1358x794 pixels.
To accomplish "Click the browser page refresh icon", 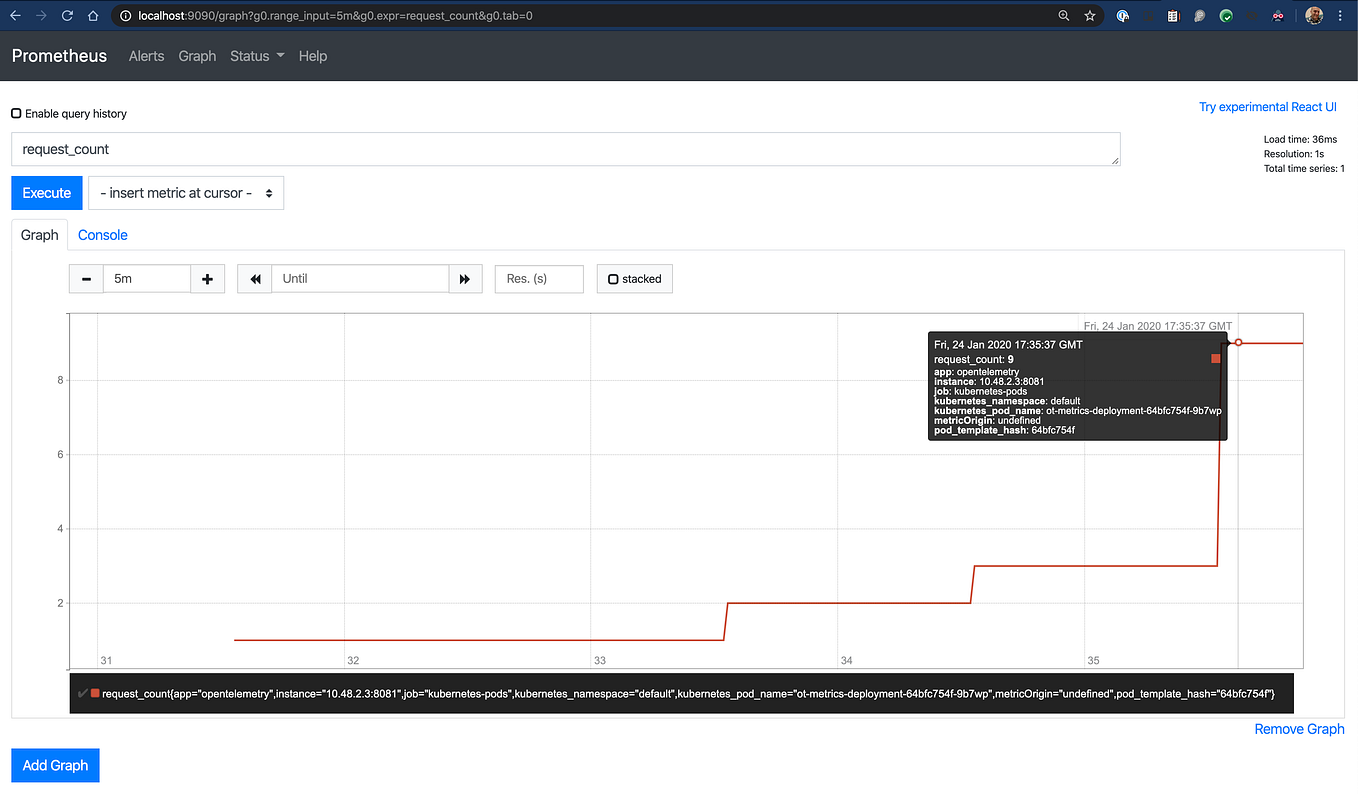I will [66, 15].
